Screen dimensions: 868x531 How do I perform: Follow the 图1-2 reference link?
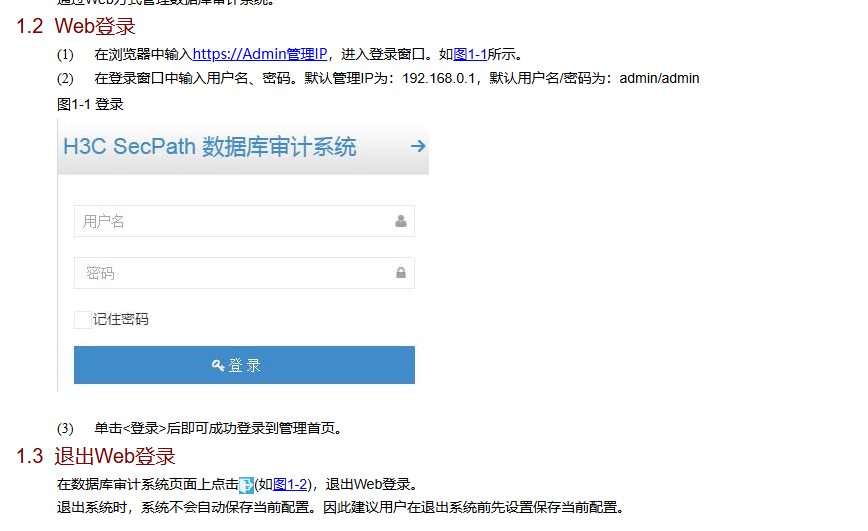coord(290,484)
